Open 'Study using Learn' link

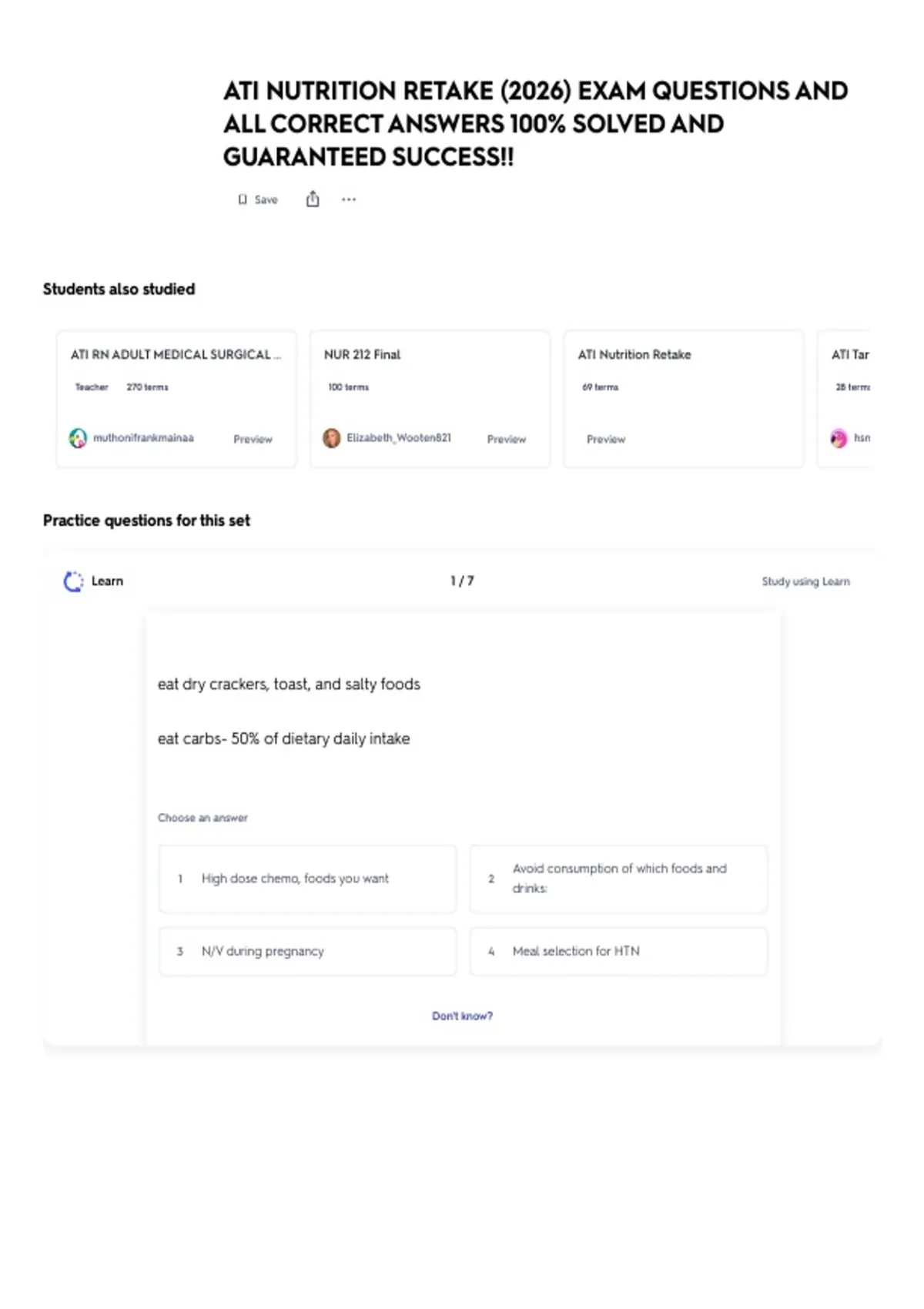(805, 581)
